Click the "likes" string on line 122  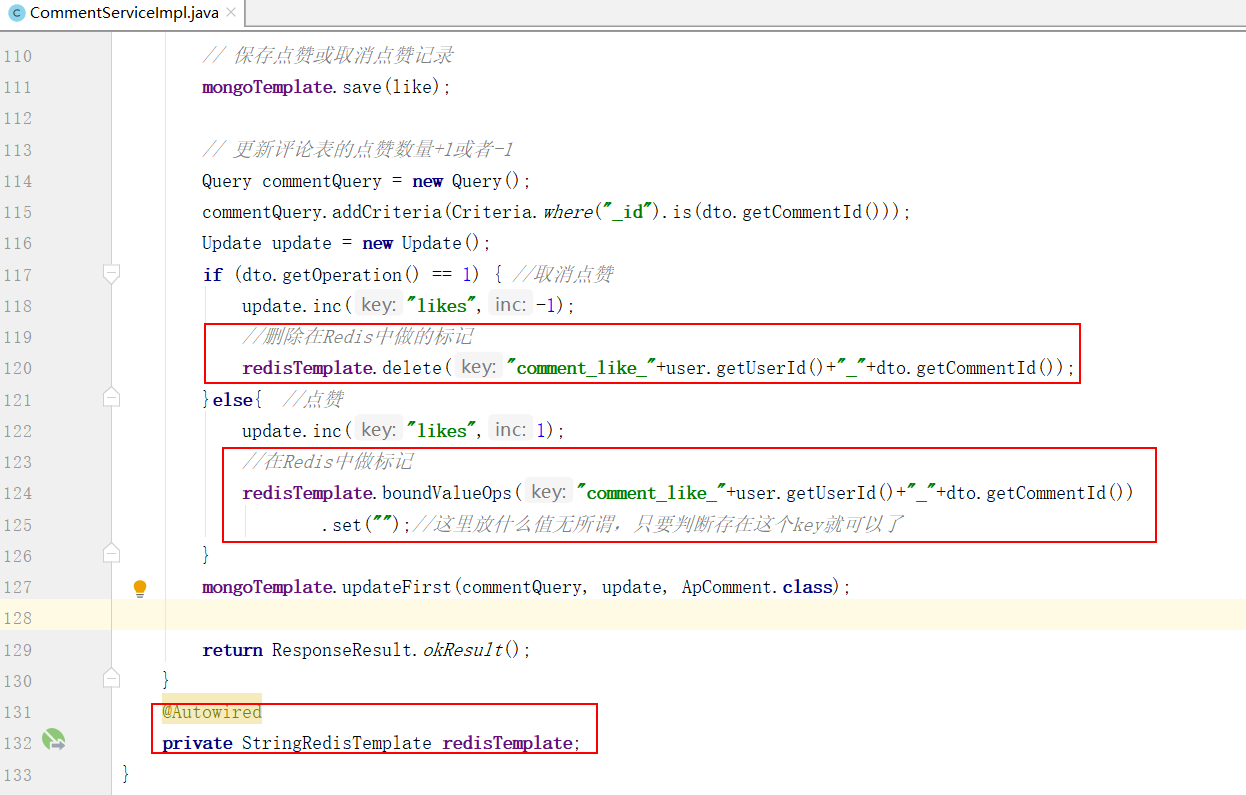click(x=441, y=430)
